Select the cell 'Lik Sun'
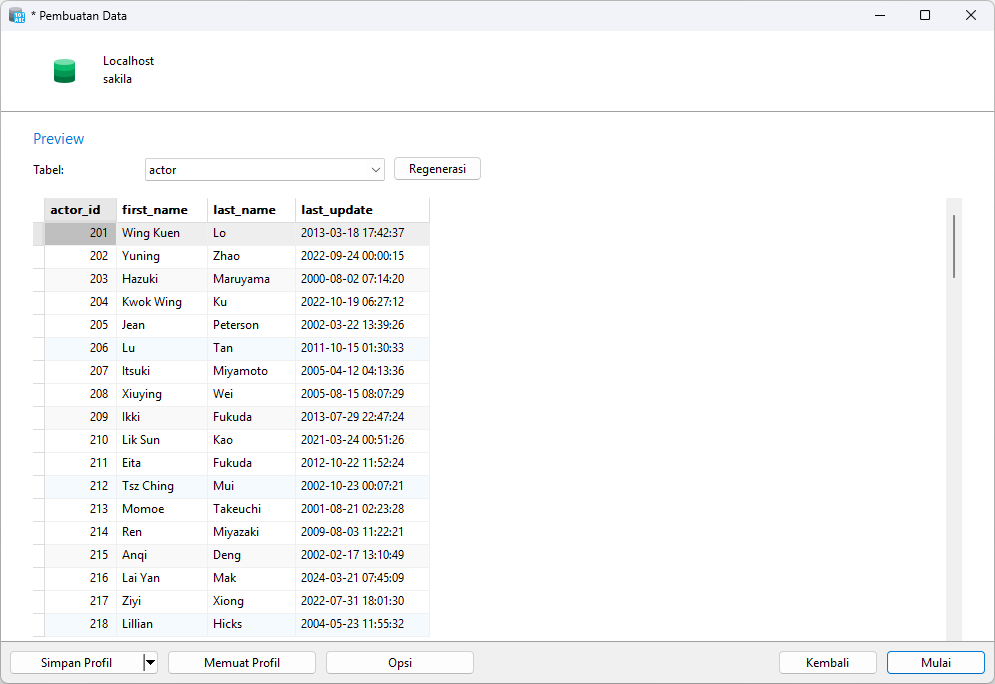Viewport: 995px width, 684px height. (x=162, y=440)
